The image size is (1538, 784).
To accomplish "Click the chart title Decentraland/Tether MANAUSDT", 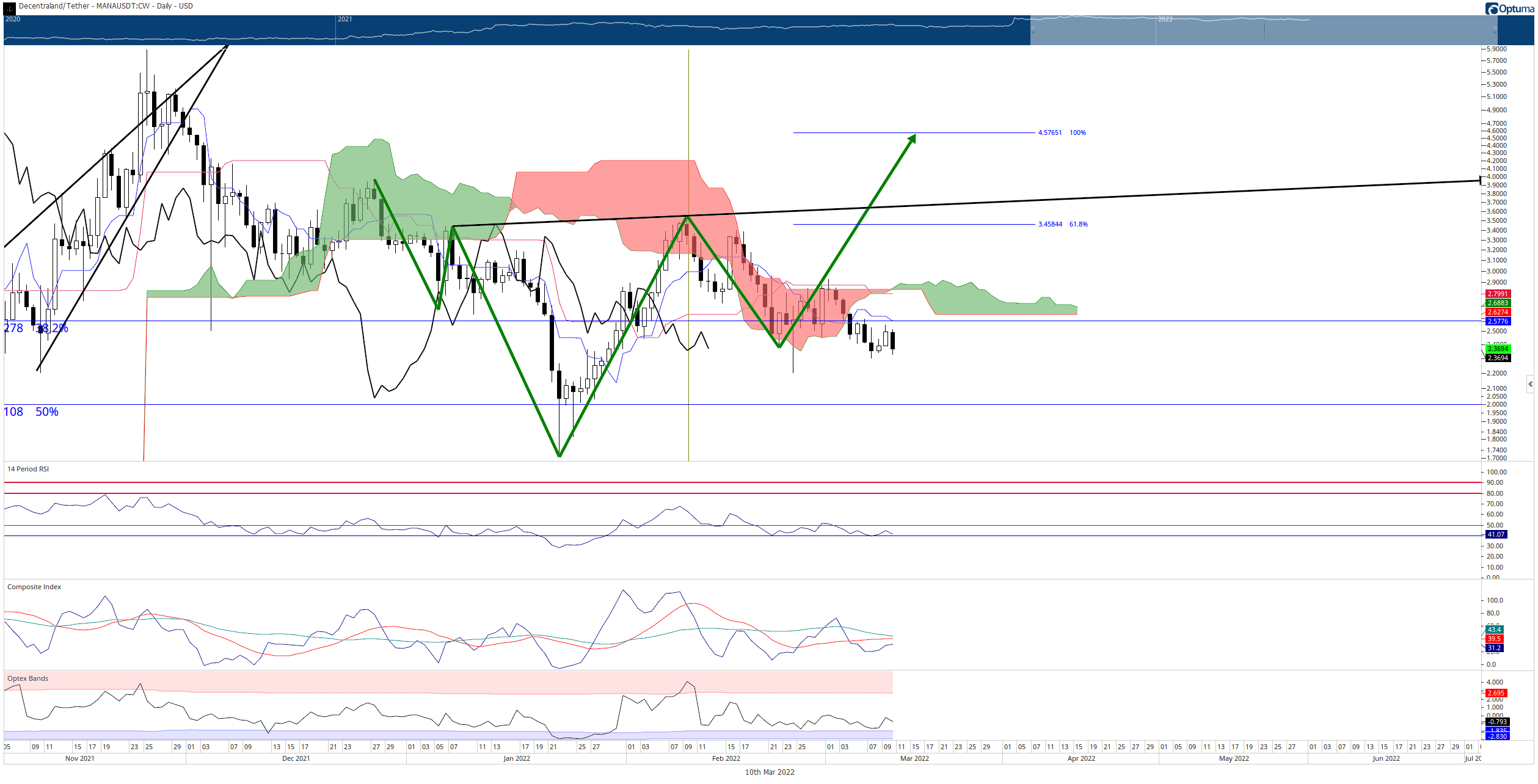I will click(x=106, y=6).
